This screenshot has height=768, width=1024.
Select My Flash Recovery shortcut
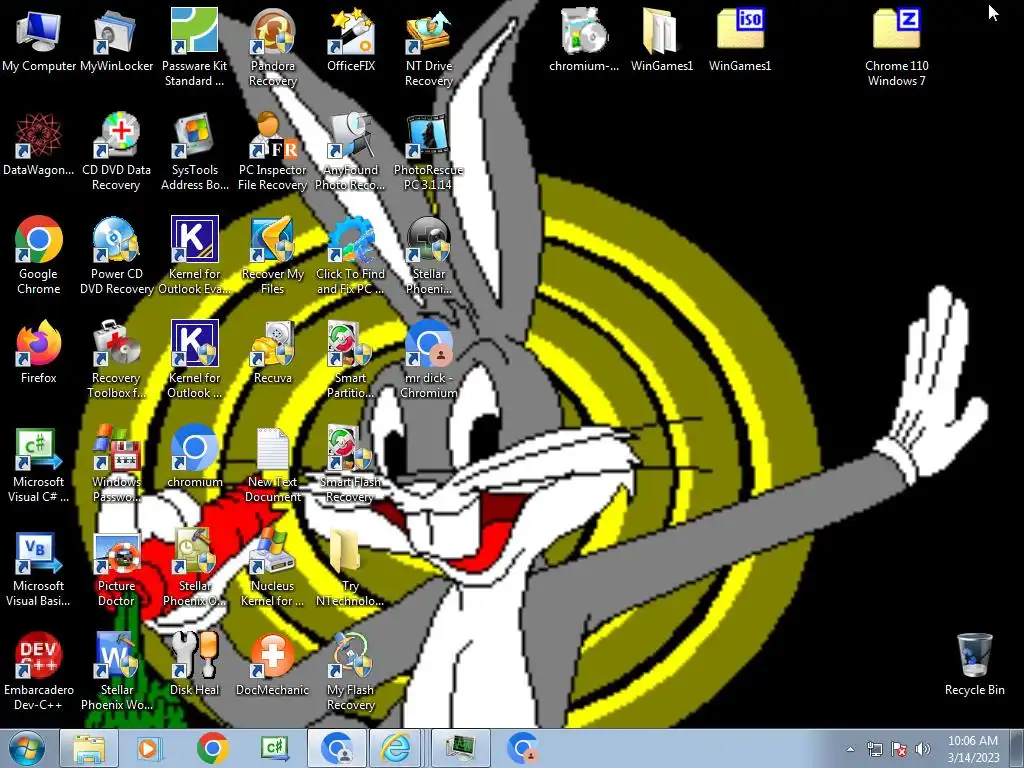pos(351,671)
